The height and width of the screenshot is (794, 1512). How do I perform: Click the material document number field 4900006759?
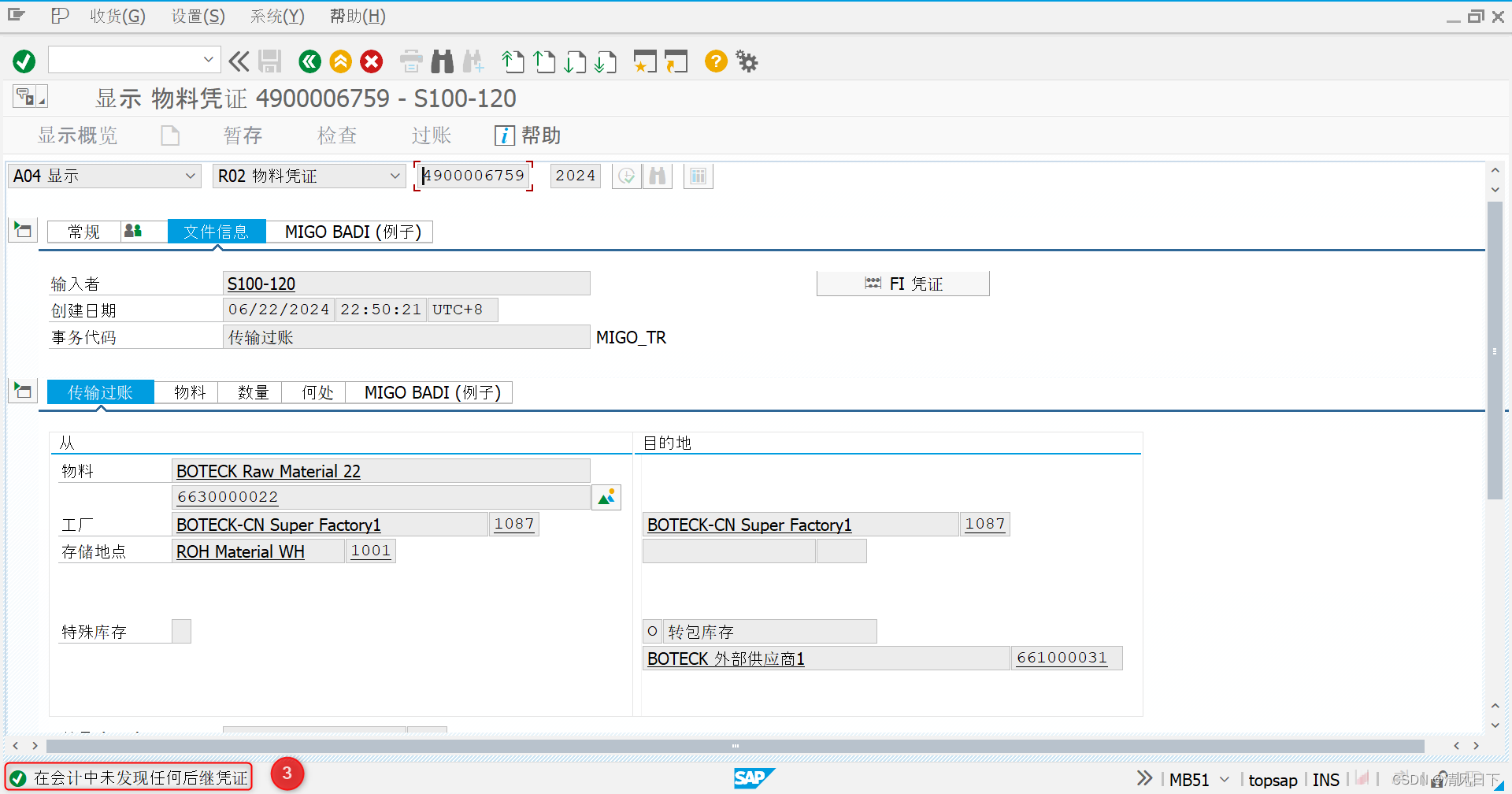pyautogui.click(x=473, y=176)
